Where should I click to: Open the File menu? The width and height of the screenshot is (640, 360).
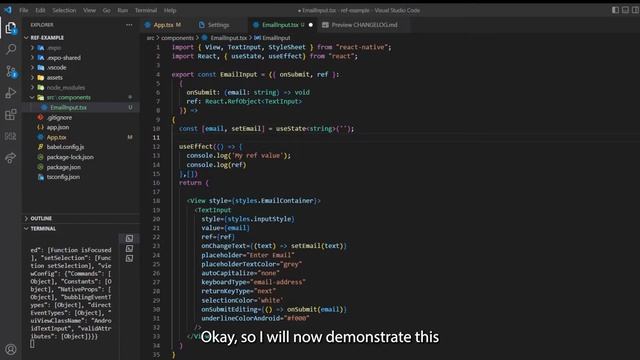coord(24,10)
